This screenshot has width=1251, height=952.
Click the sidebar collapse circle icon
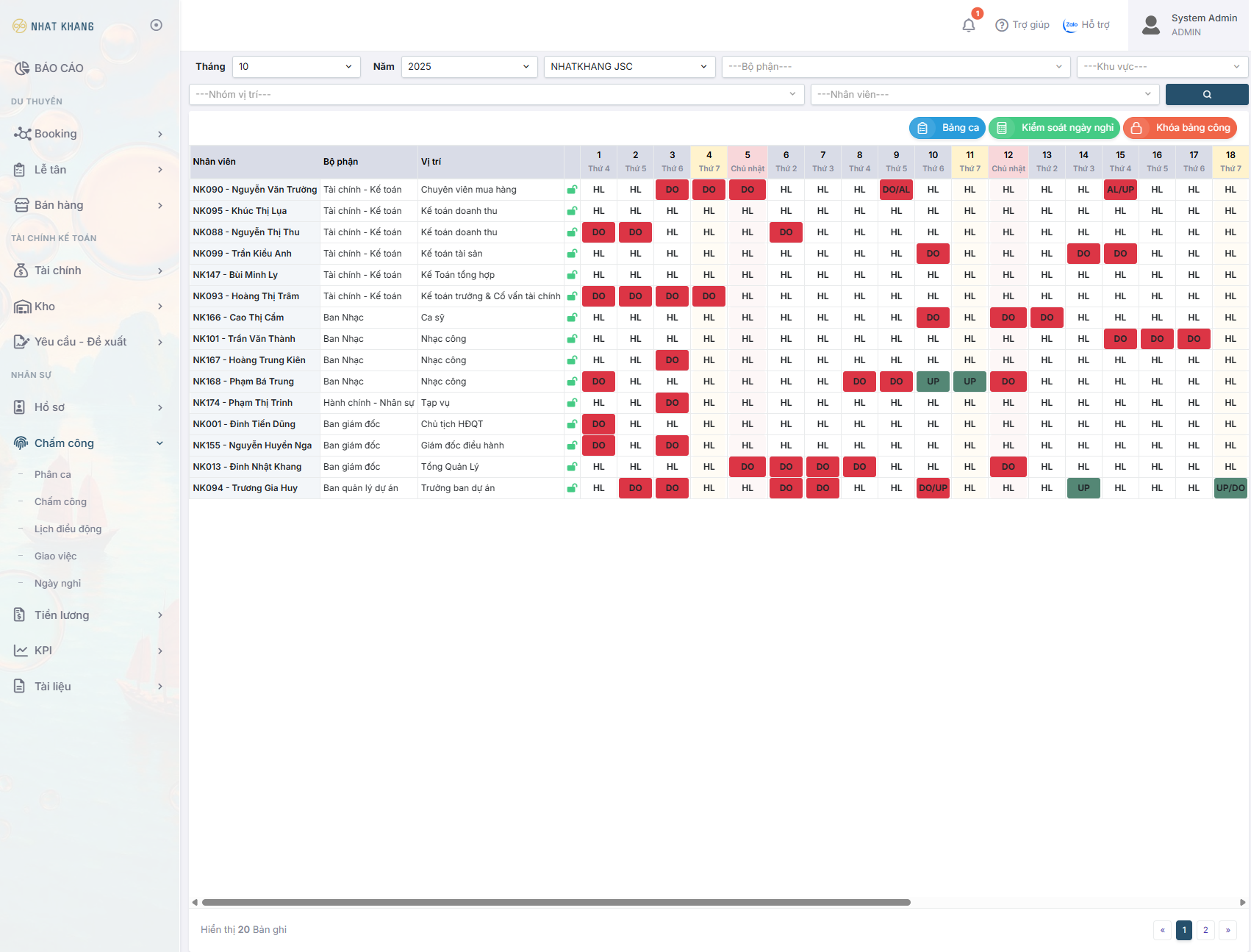click(156, 25)
